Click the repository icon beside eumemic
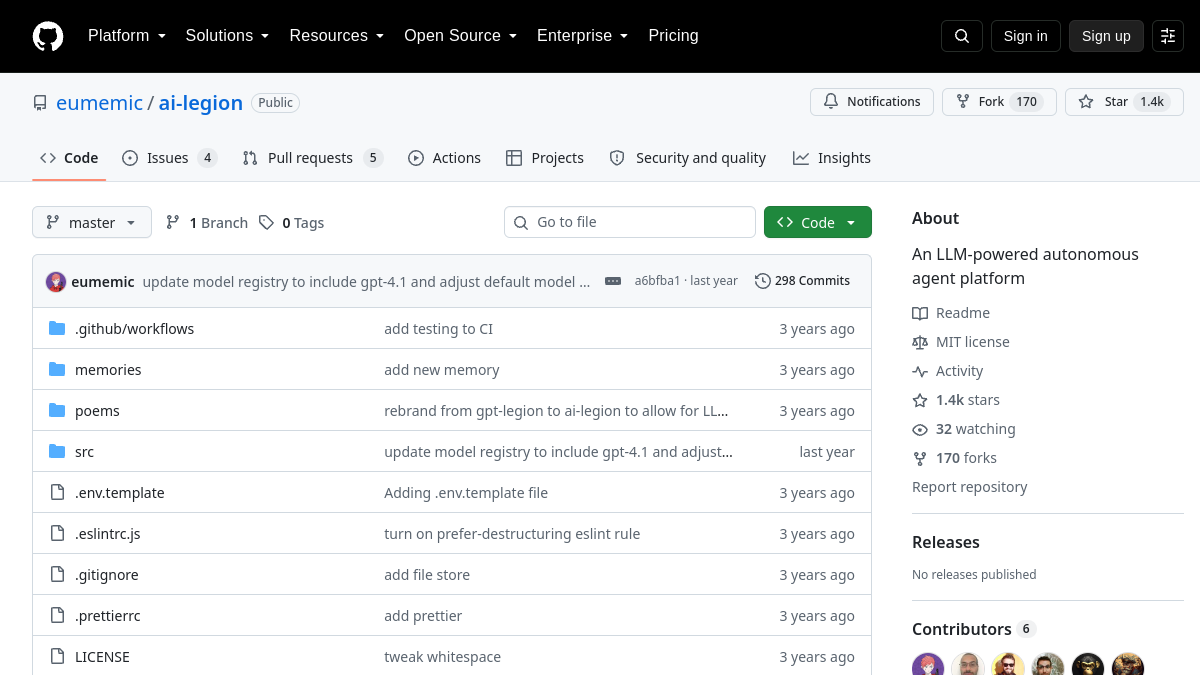Image resolution: width=1200 pixels, height=675 pixels. click(x=40, y=103)
